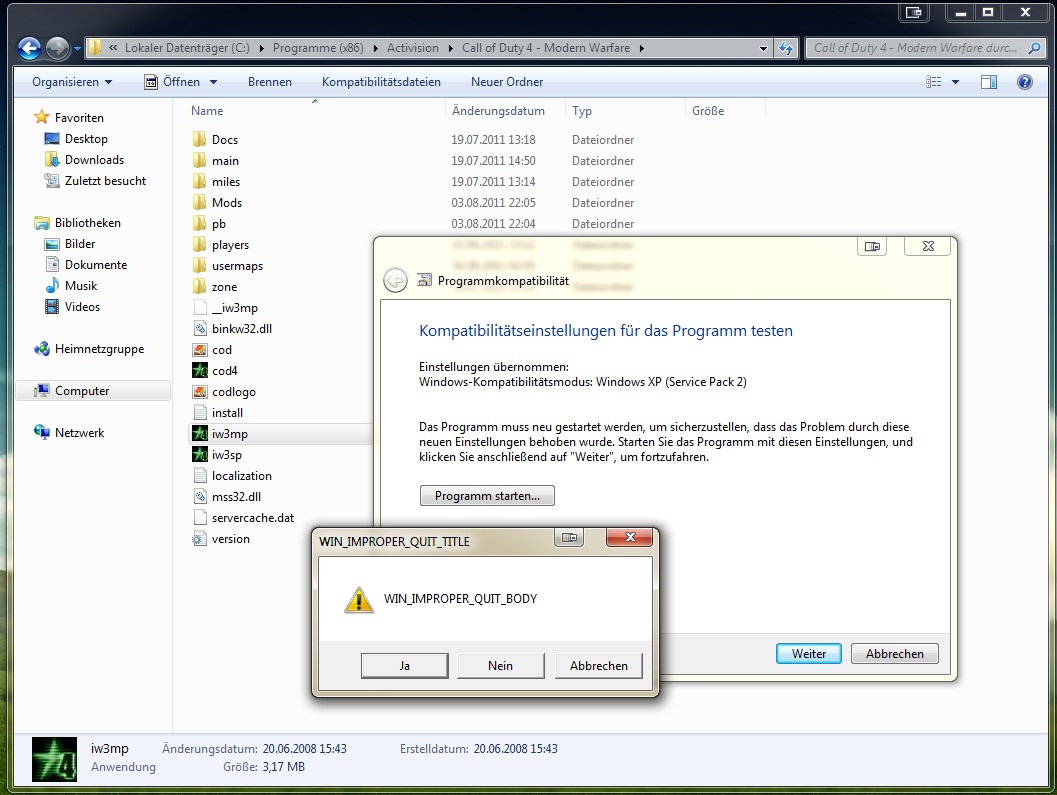Open Explorer help question mark
Screen dimensions: 1057x795
[1025, 82]
